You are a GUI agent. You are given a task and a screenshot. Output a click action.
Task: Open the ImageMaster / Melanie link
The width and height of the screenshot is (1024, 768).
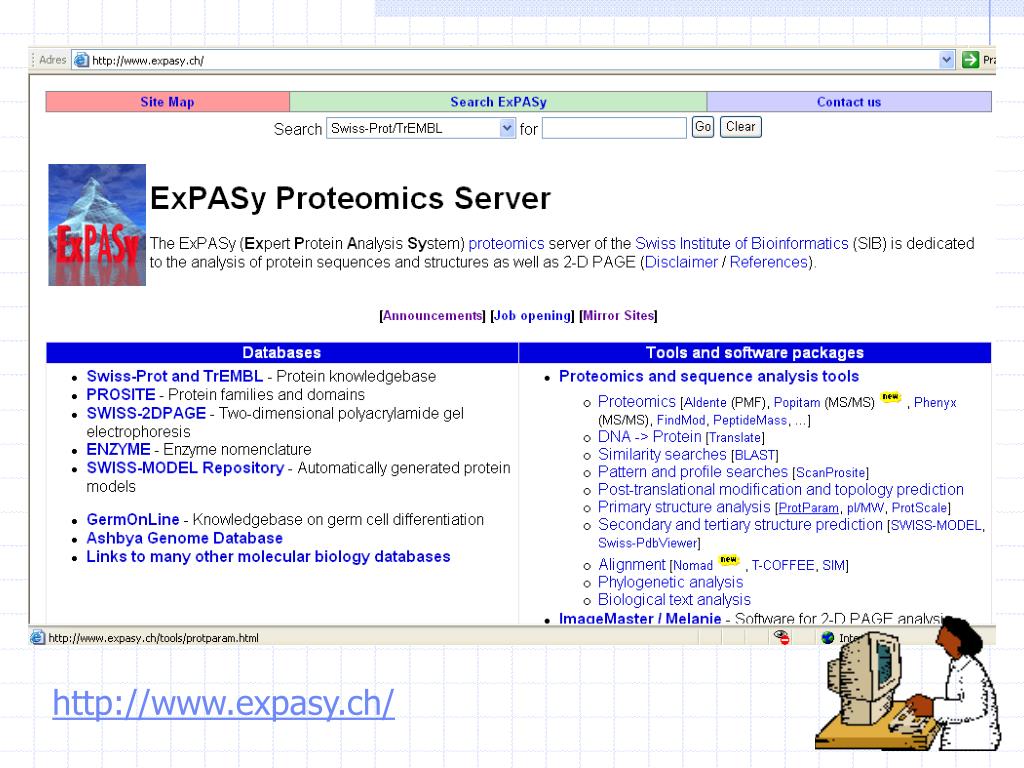point(640,618)
